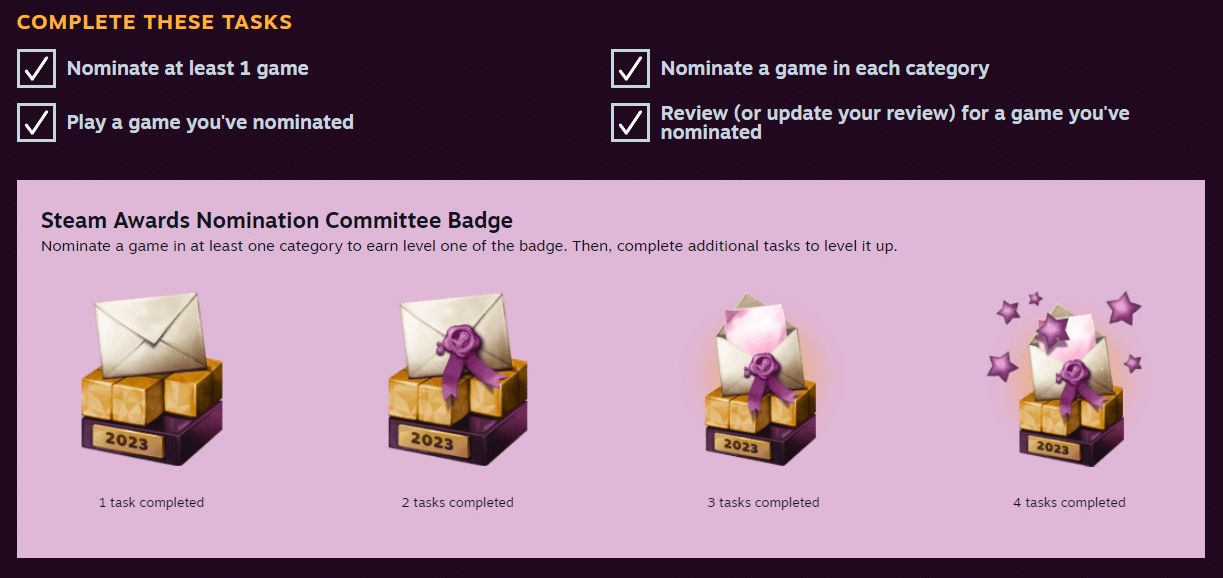The height and width of the screenshot is (578, 1223).
Task: Click 'Nominate a game in each category' text
Action: tap(825, 69)
